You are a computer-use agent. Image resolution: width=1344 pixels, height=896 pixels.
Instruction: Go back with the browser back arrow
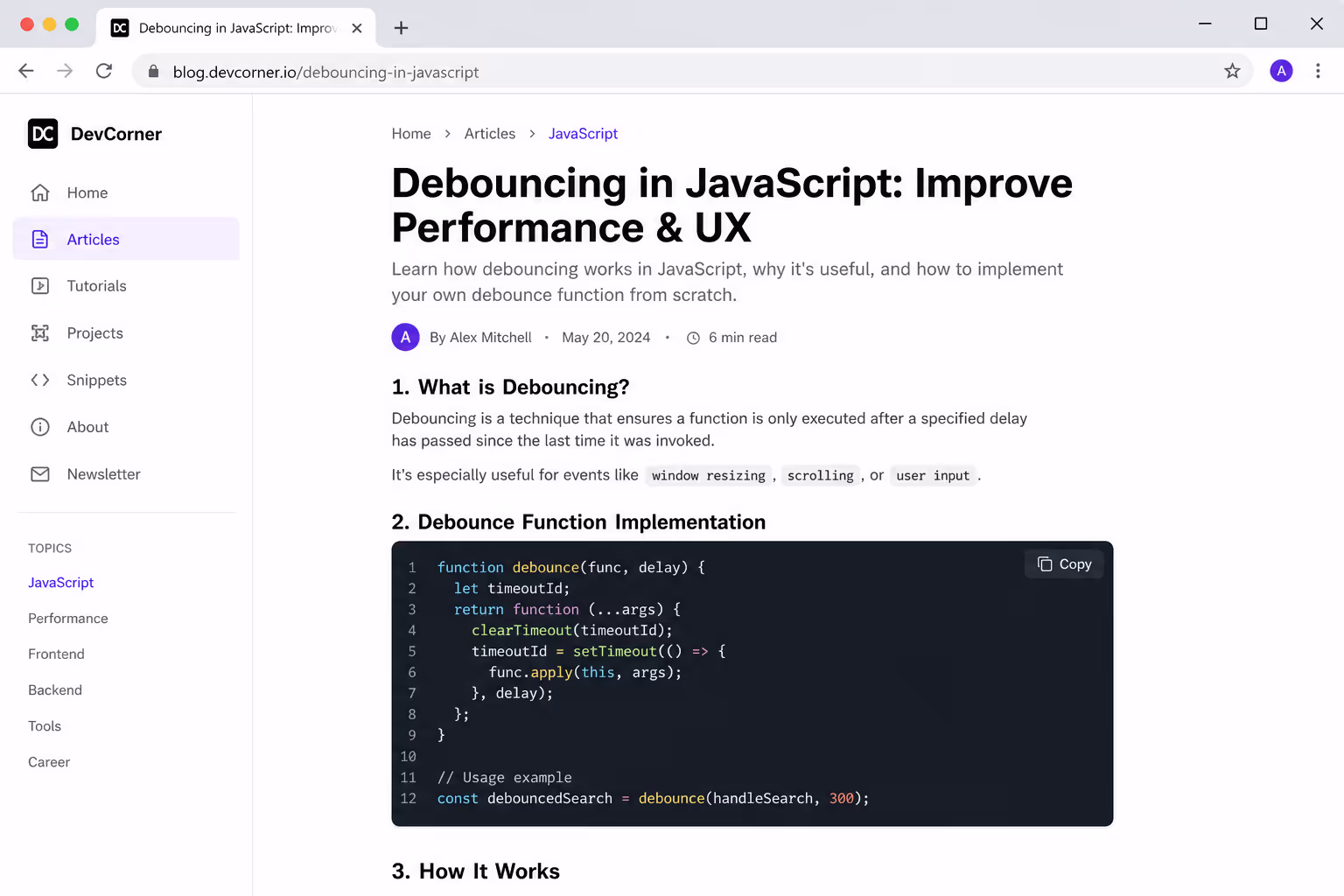click(x=26, y=71)
